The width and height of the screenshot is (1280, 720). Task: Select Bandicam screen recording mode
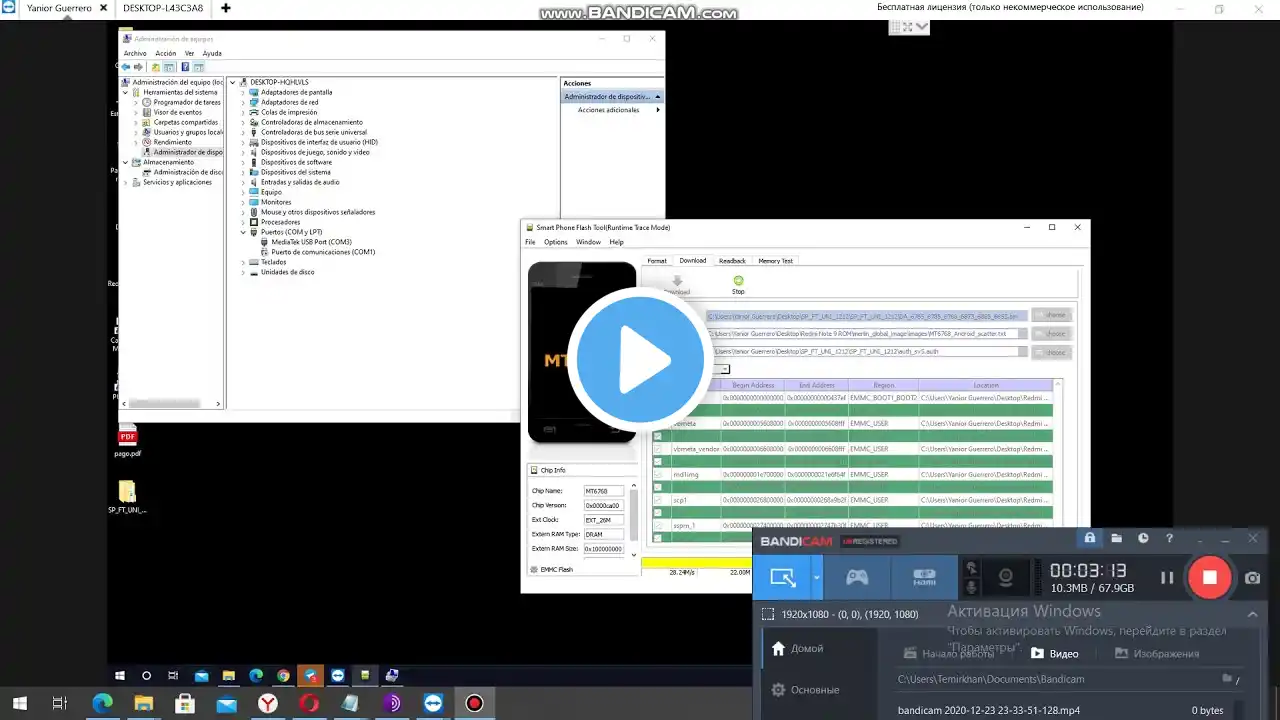pos(783,577)
